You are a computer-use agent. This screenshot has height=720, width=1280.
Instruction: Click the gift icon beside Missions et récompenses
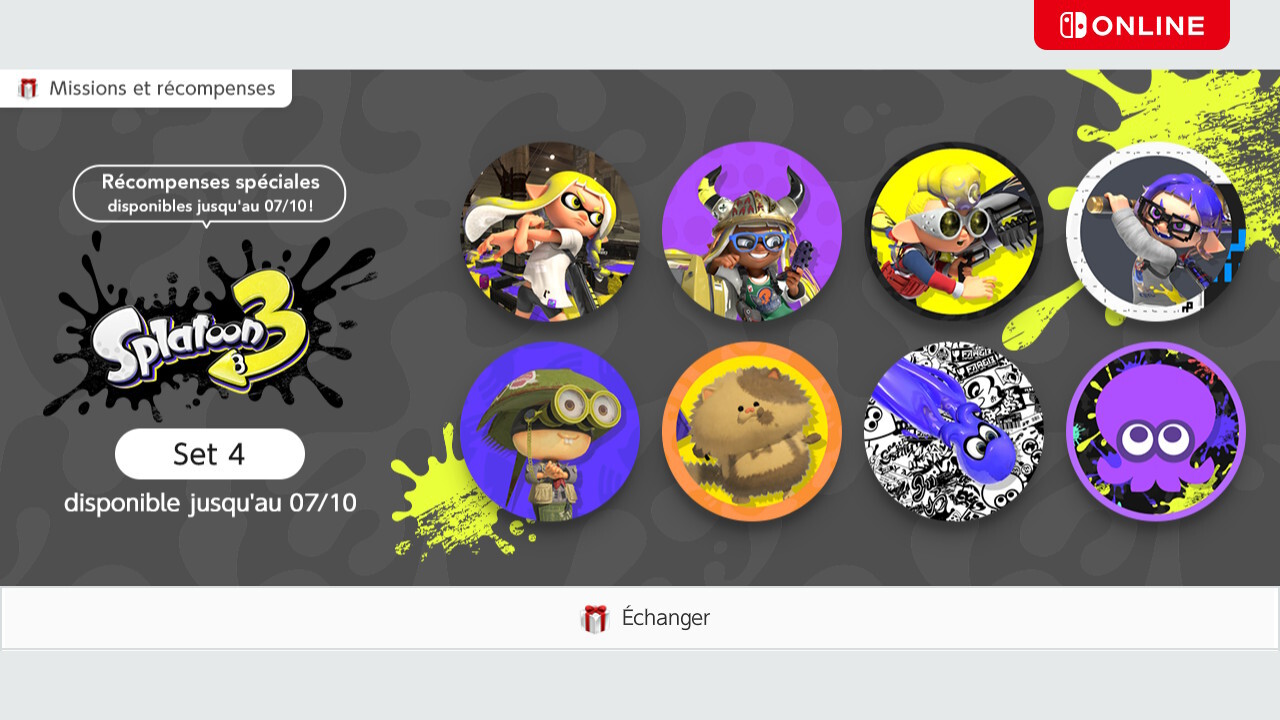click(28, 89)
